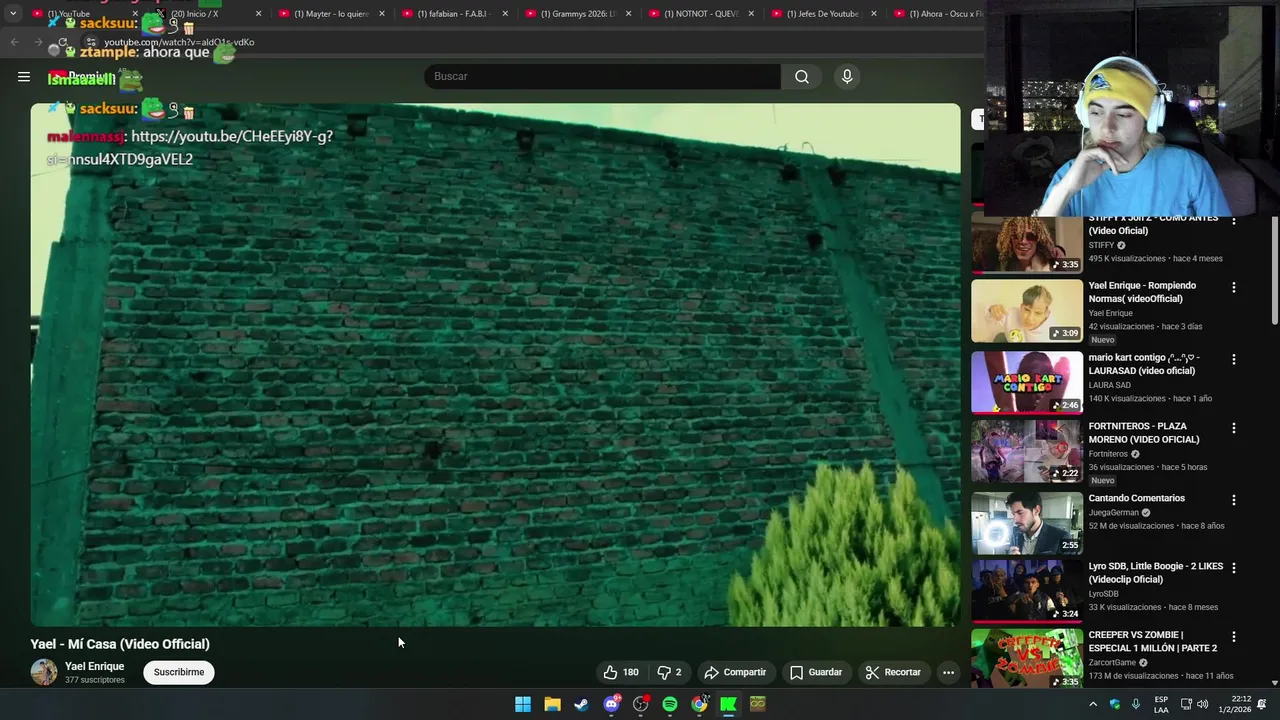
Task: Open Windows Start menu
Action: (x=523, y=704)
